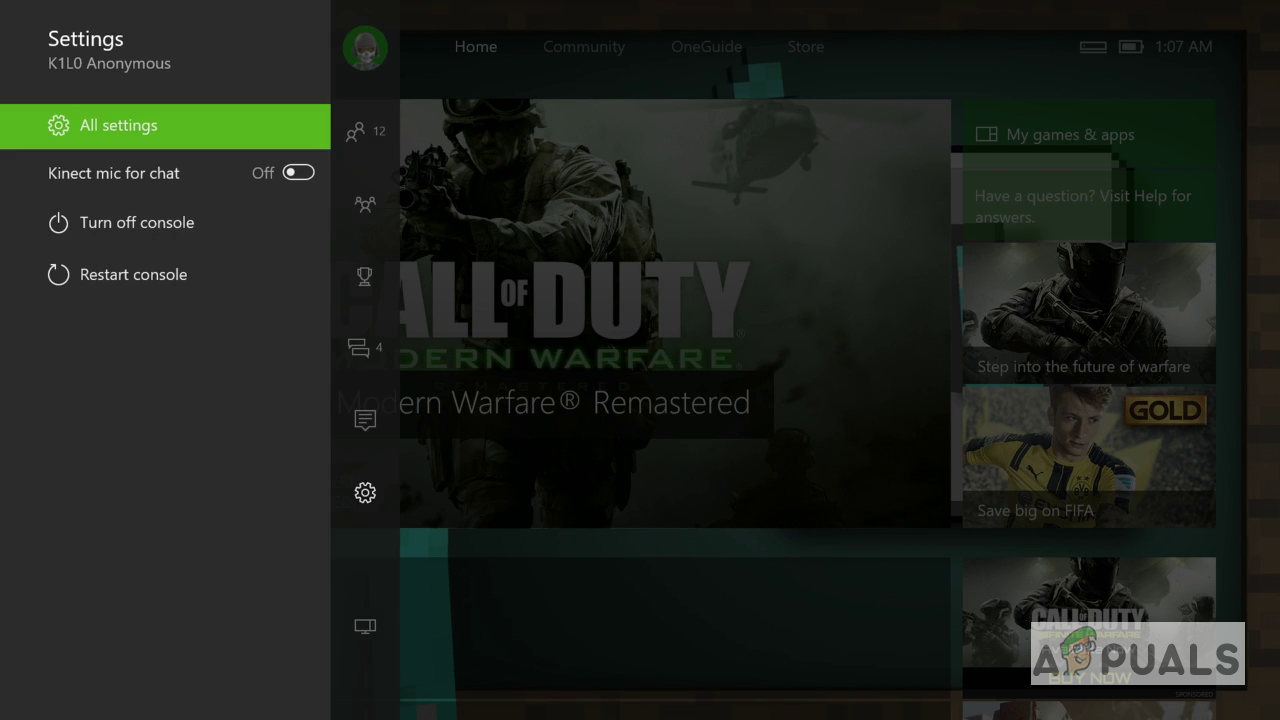Open Save big on FIFA tile
The image size is (1280, 720).
pyautogui.click(x=1089, y=457)
